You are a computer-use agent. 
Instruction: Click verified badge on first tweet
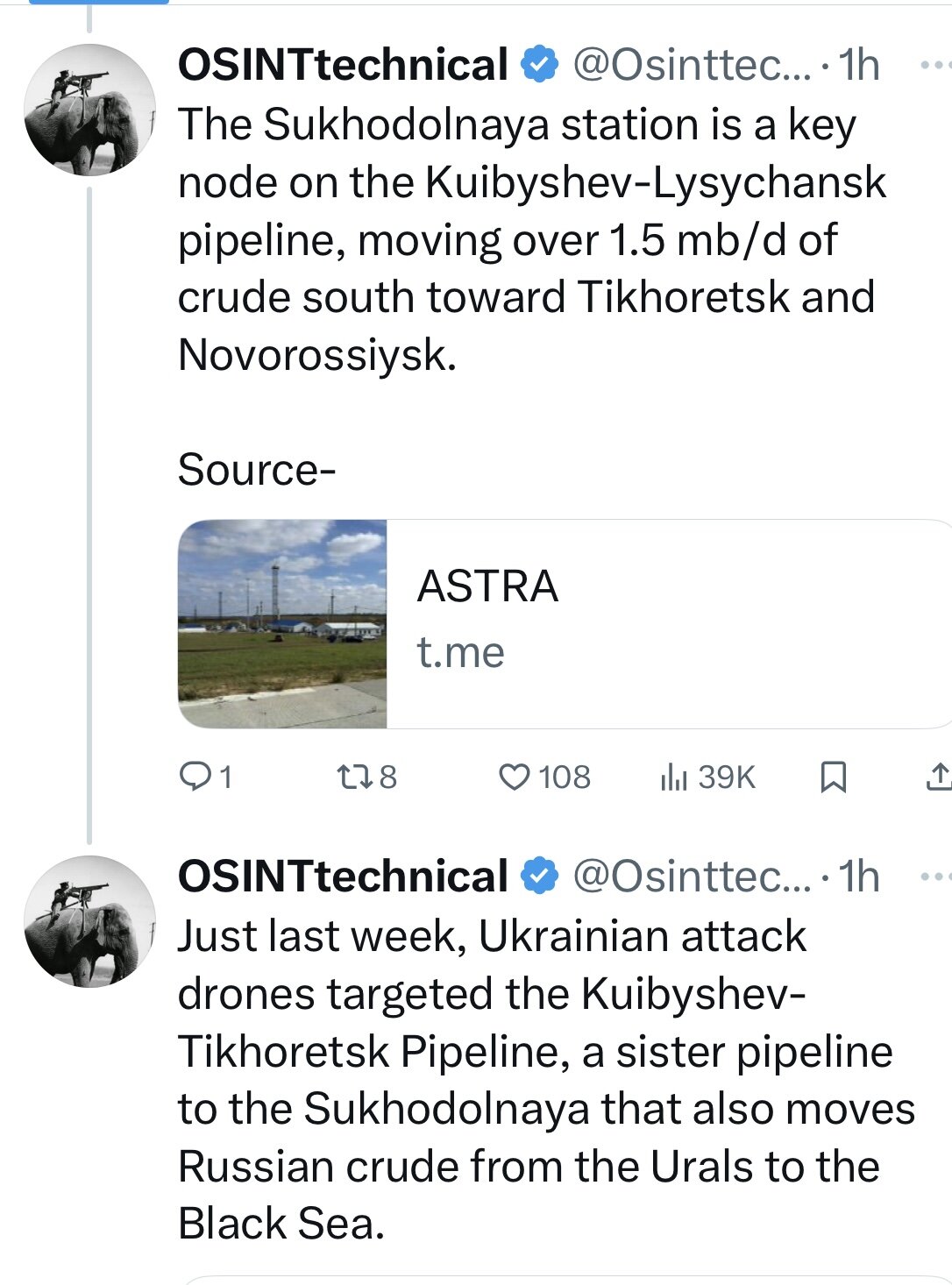tap(540, 65)
